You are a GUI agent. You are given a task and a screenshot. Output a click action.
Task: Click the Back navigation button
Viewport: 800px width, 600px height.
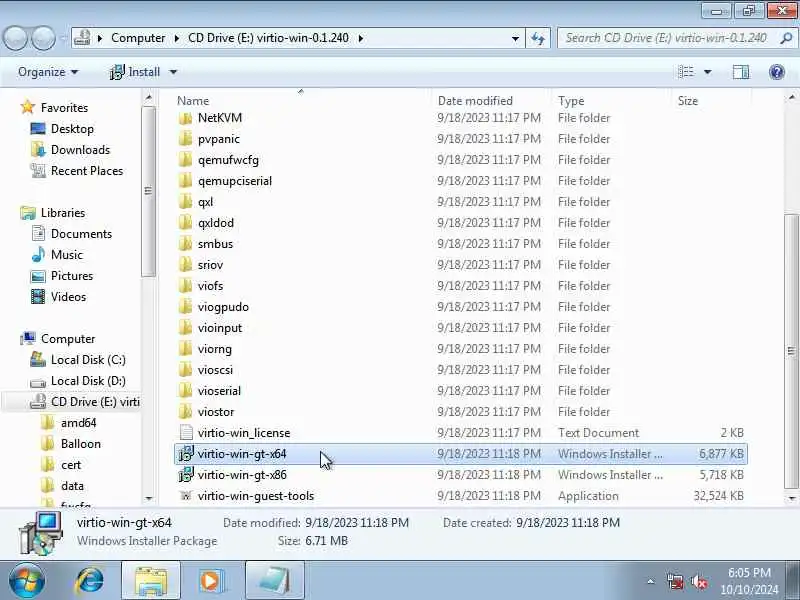pyautogui.click(x=16, y=38)
